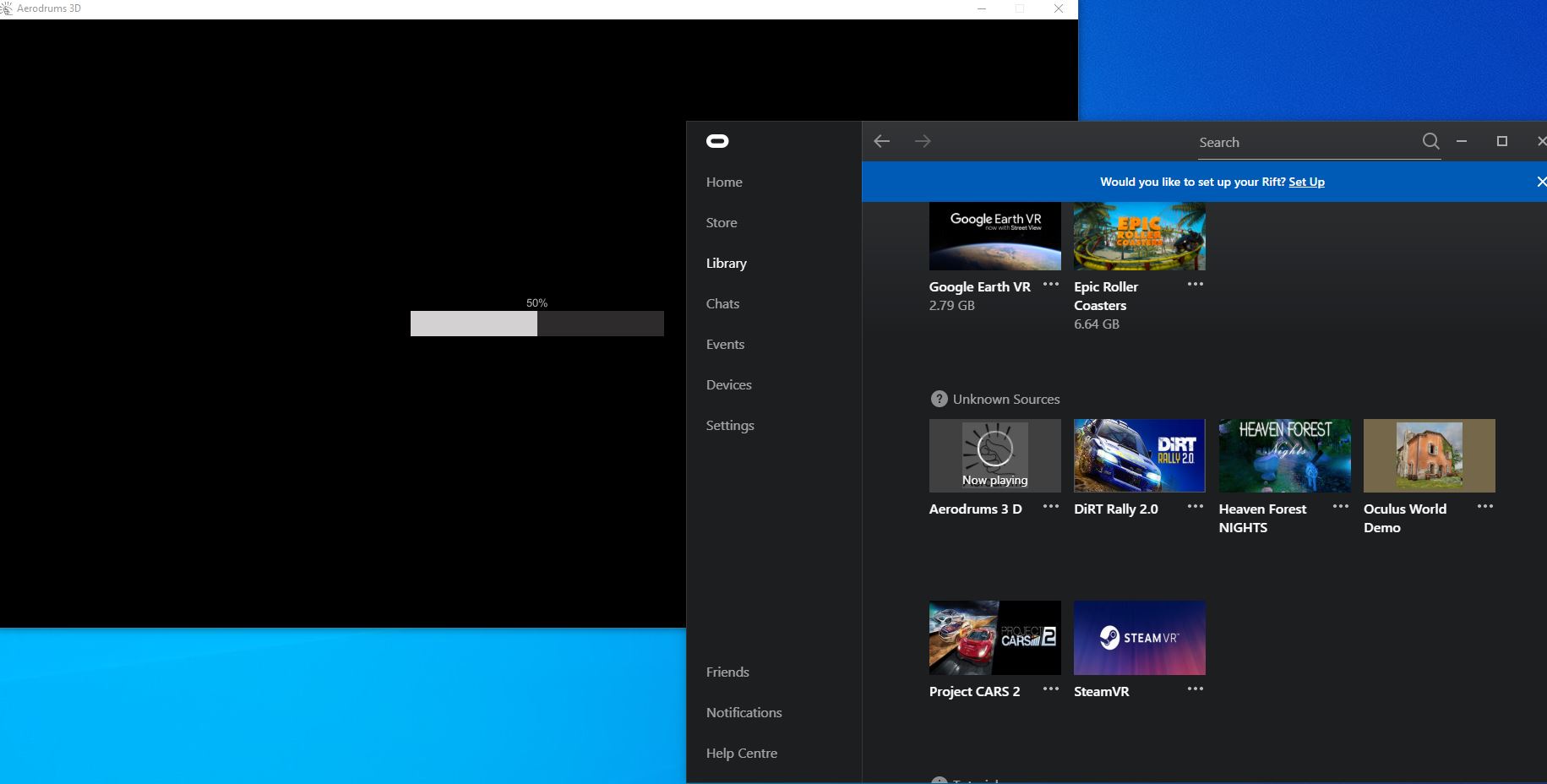
Task: Click the Unknown Sources question mark icon
Action: point(939,399)
